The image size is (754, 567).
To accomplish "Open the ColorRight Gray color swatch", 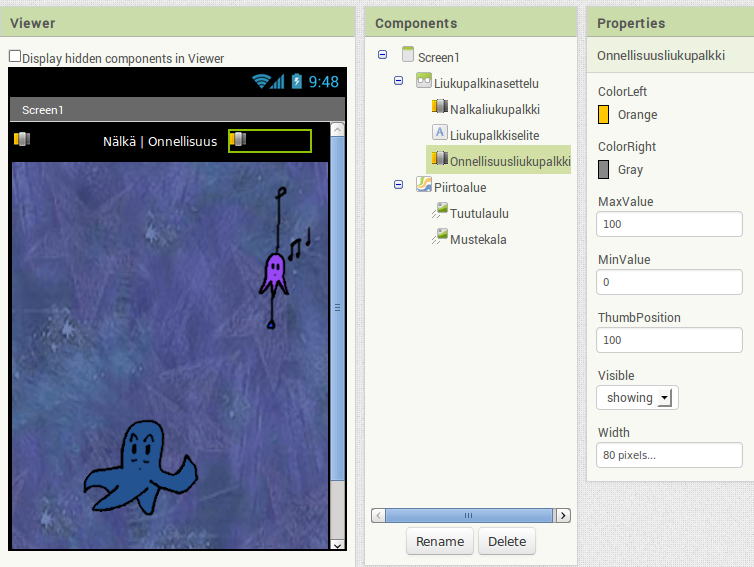I will click(603, 170).
